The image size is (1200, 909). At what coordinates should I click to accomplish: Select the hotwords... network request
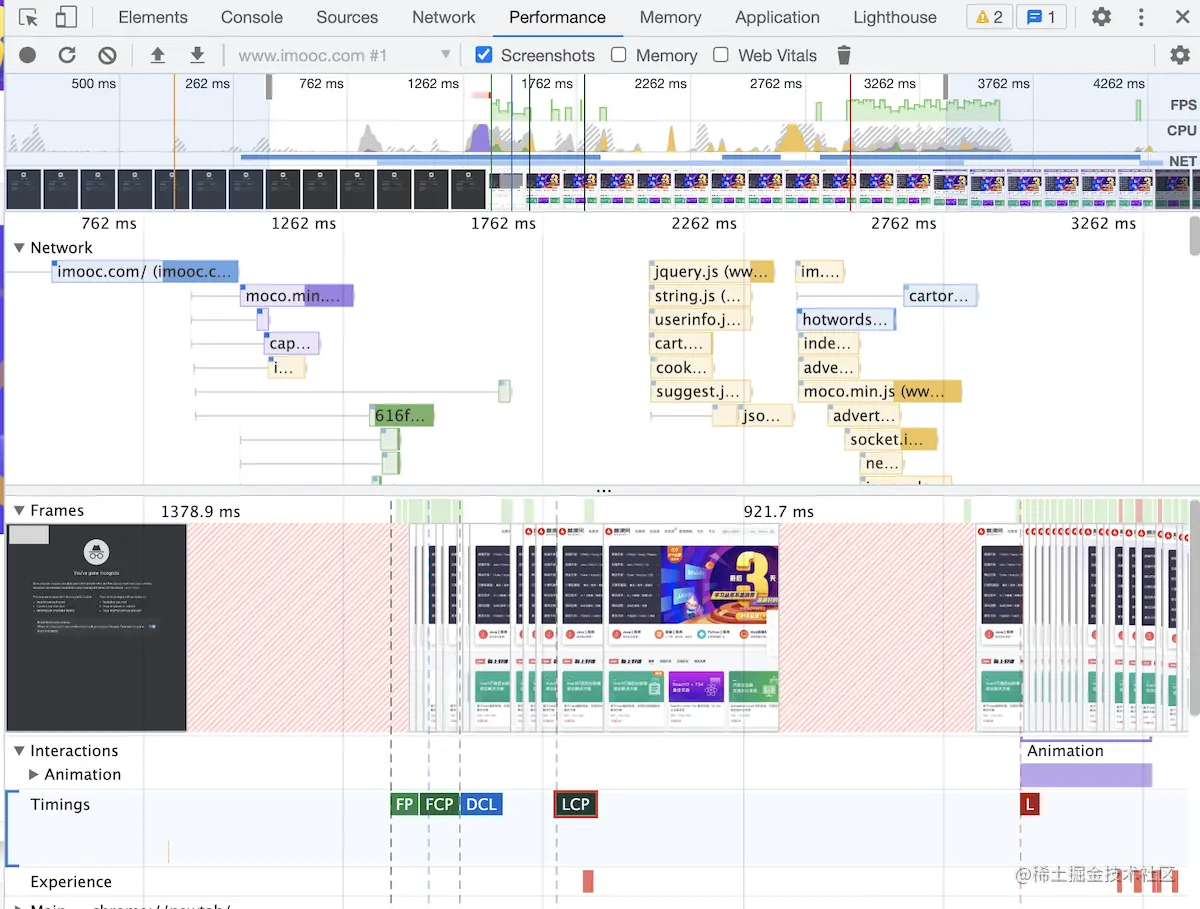[x=846, y=319]
